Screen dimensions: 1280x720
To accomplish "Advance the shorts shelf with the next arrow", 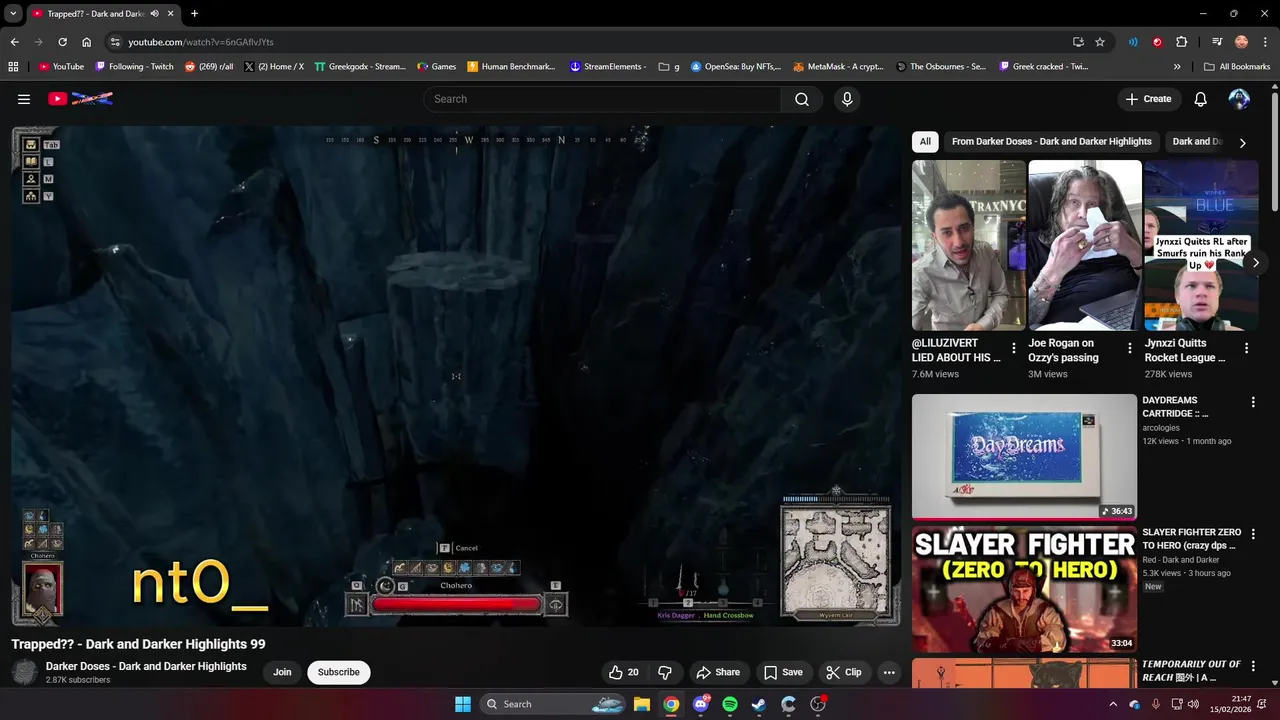I will (x=1255, y=263).
